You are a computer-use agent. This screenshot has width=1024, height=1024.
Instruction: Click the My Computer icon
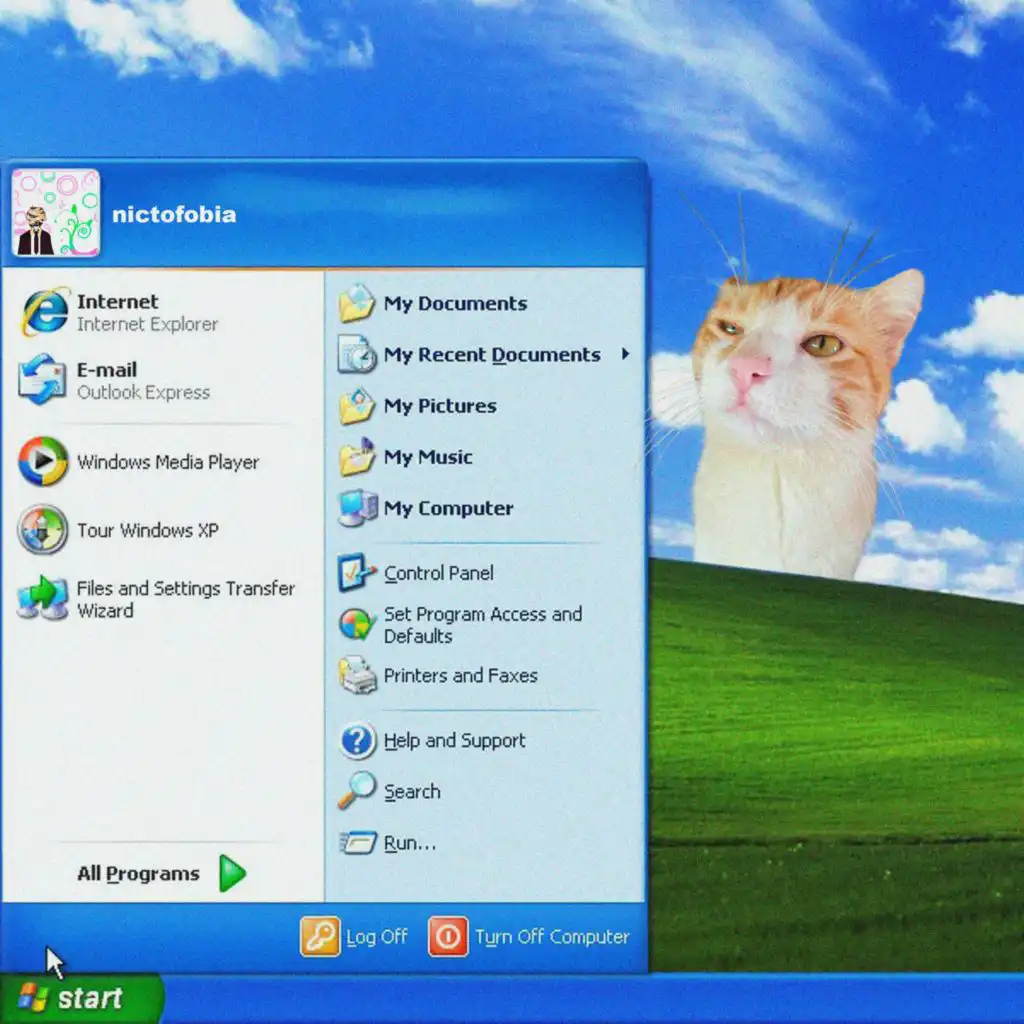(357, 508)
